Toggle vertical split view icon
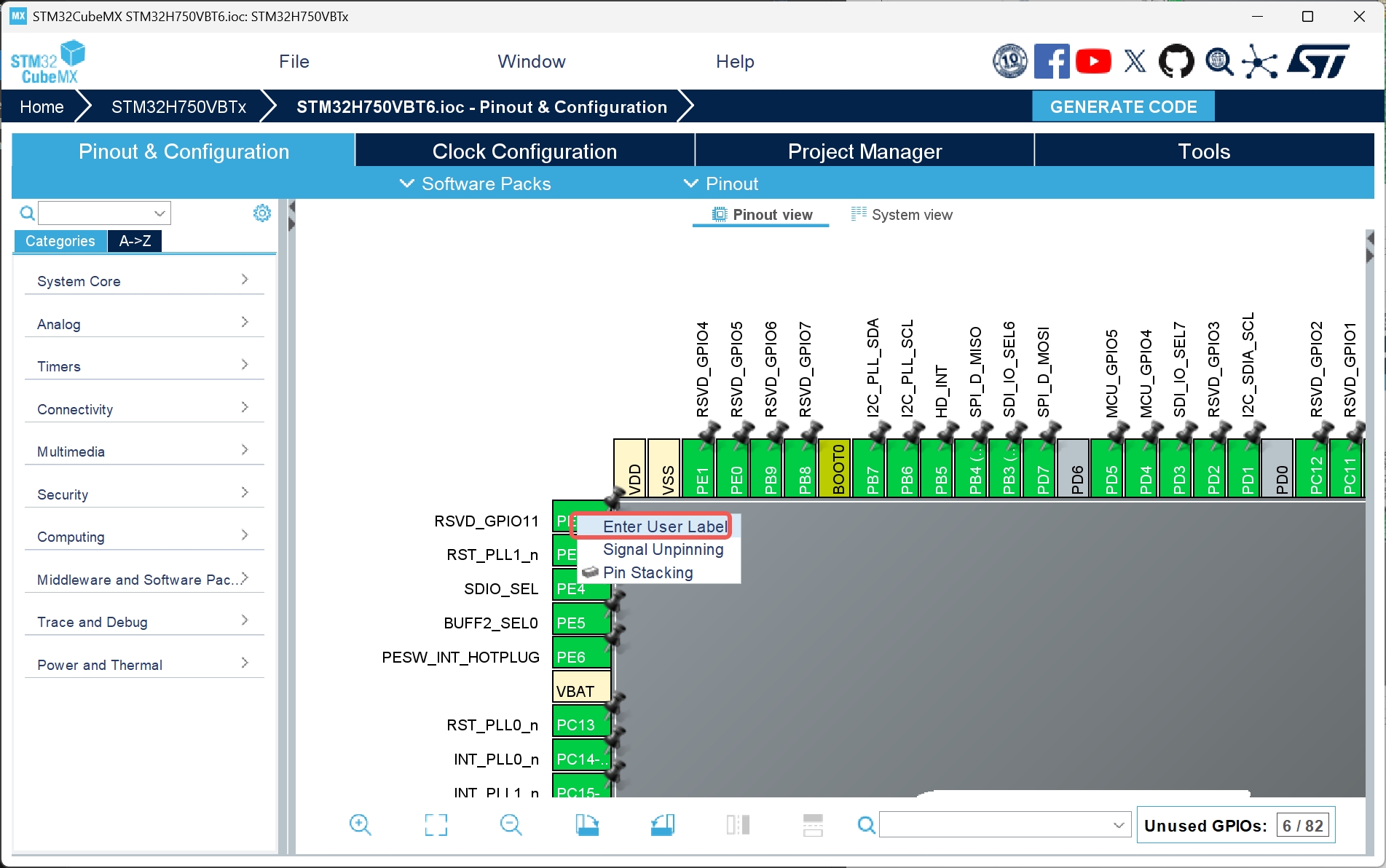The height and width of the screenshot is (868, 1386). click(738, 825)
